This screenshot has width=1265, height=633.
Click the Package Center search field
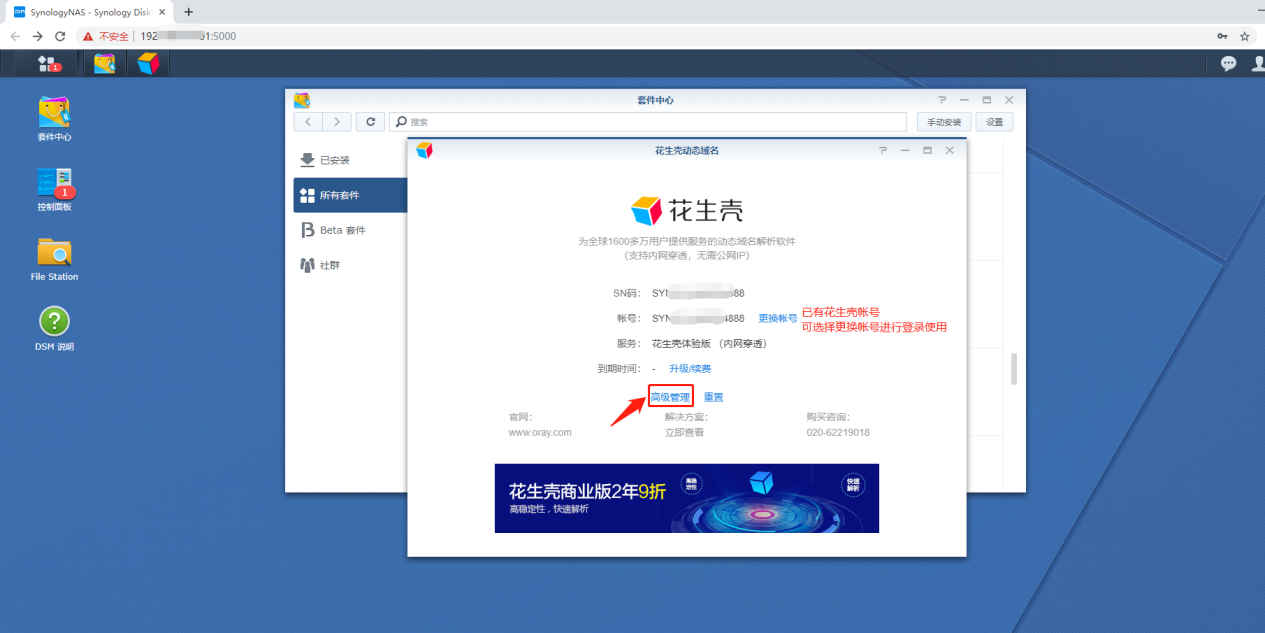tap(649, 121)
